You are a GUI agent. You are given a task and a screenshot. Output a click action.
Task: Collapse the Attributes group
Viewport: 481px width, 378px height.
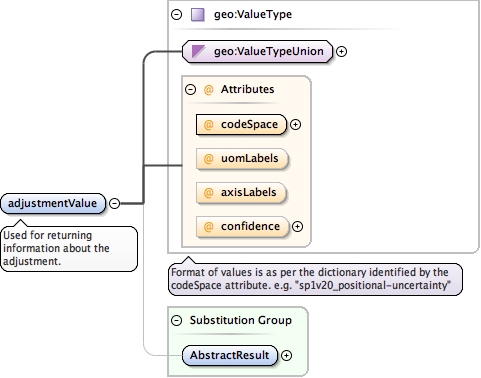tap(190, 89)
